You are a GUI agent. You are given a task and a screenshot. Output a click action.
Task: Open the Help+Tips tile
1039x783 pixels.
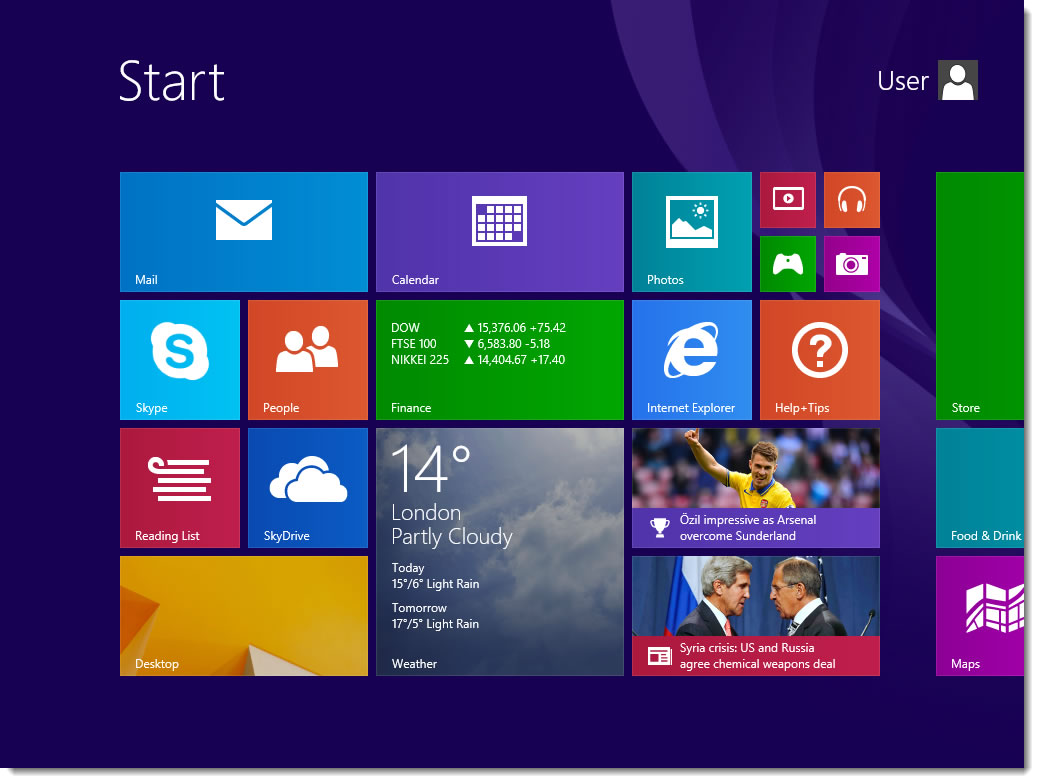point(820,360)
